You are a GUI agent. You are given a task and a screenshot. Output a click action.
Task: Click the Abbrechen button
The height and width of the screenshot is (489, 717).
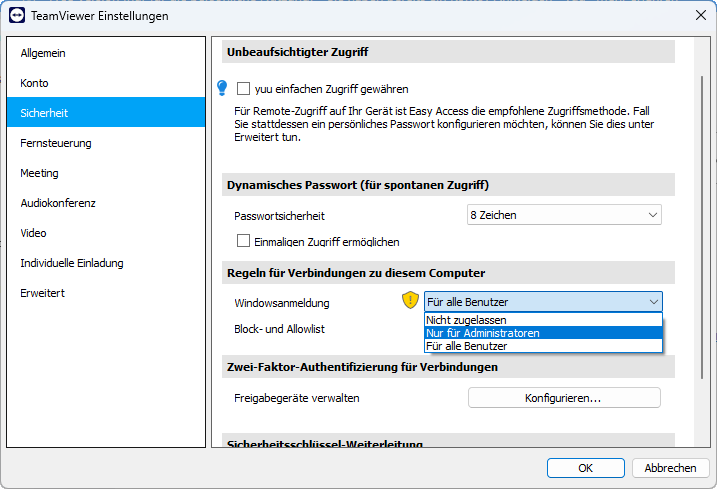point(670,468)
